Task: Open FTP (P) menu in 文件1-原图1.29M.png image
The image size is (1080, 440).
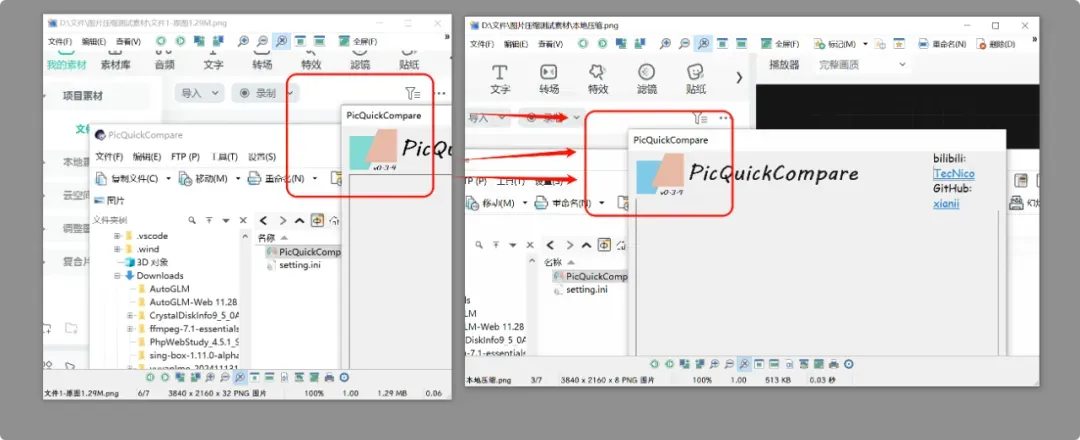Action: 185,156
